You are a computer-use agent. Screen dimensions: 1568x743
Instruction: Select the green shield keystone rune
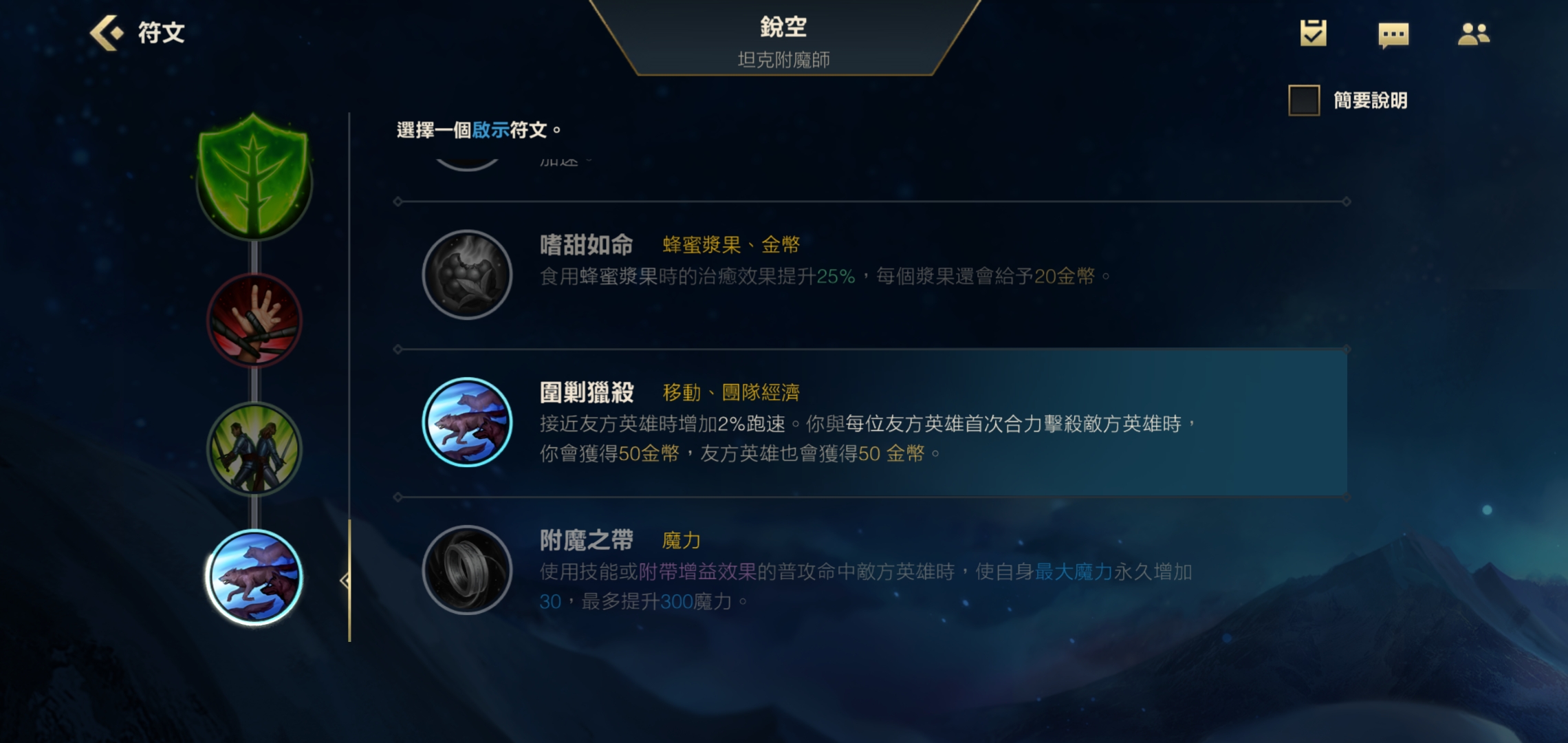click(x=254, y=177)
